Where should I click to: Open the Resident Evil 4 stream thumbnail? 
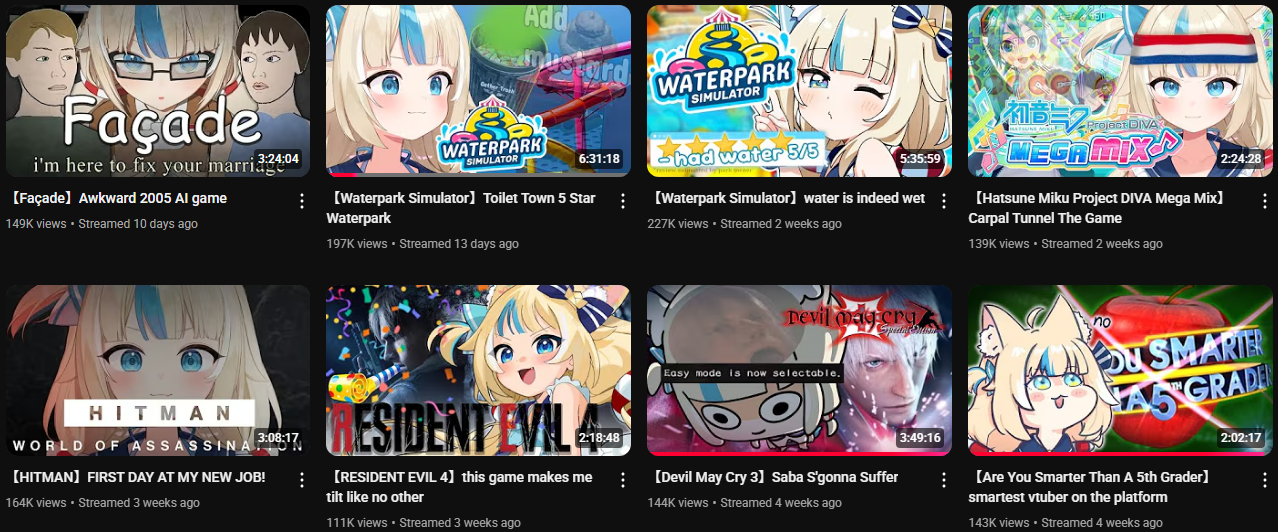(478, 370)
